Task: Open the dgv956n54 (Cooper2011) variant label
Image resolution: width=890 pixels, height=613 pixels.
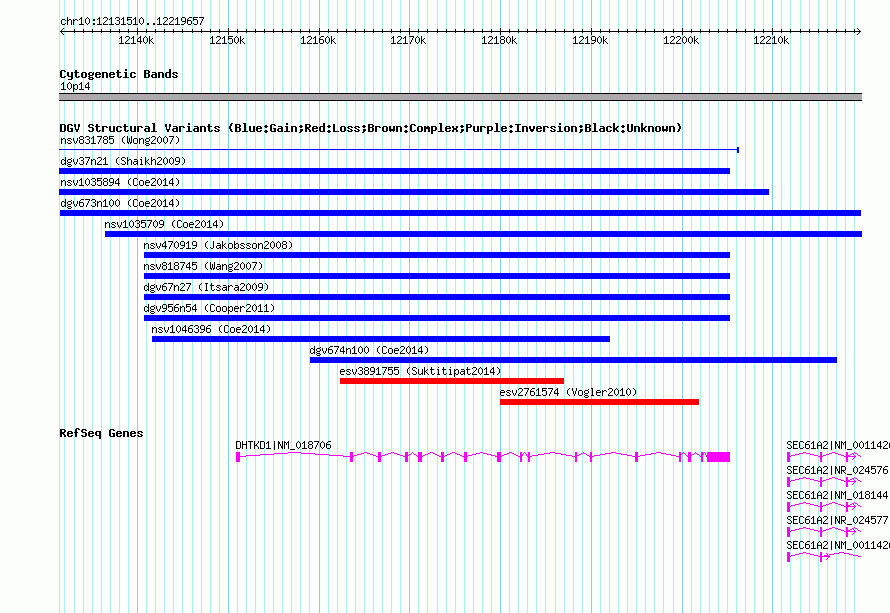Action: point(209,308)
